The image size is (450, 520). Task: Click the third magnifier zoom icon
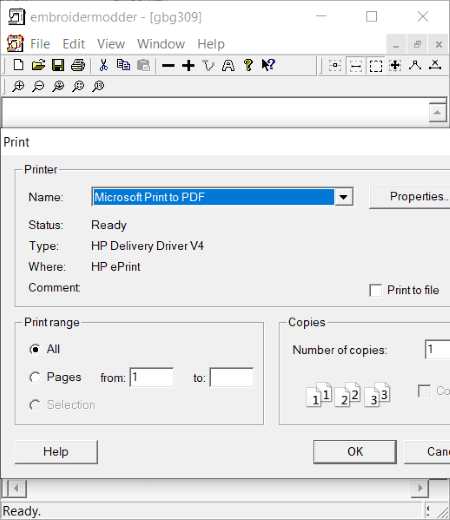click(x=58, y=86)
